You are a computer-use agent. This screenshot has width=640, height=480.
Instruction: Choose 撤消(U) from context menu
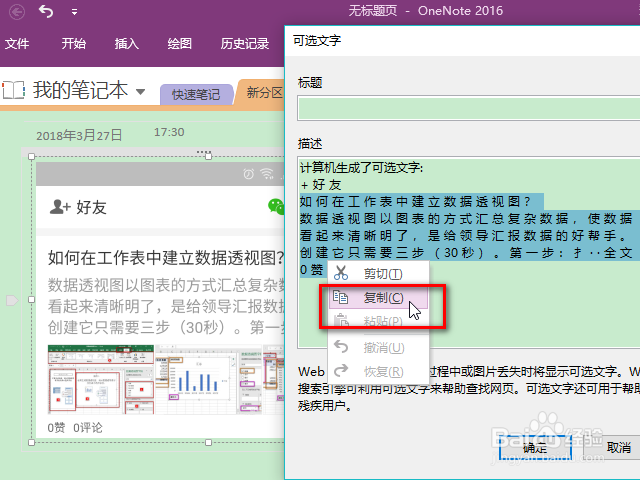point(378,348)
